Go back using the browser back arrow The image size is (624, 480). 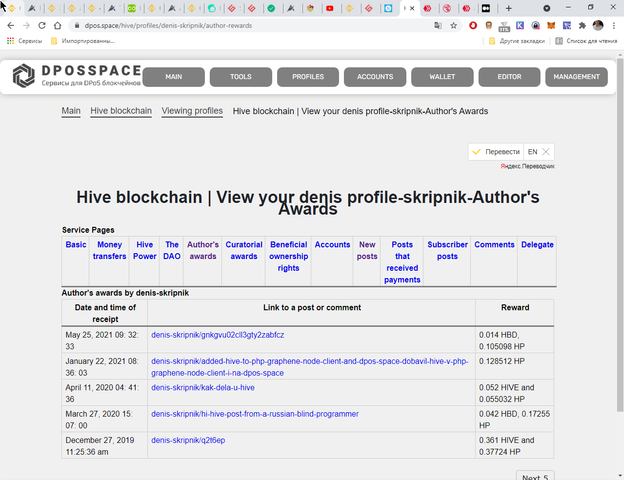(x=10, y=25)
